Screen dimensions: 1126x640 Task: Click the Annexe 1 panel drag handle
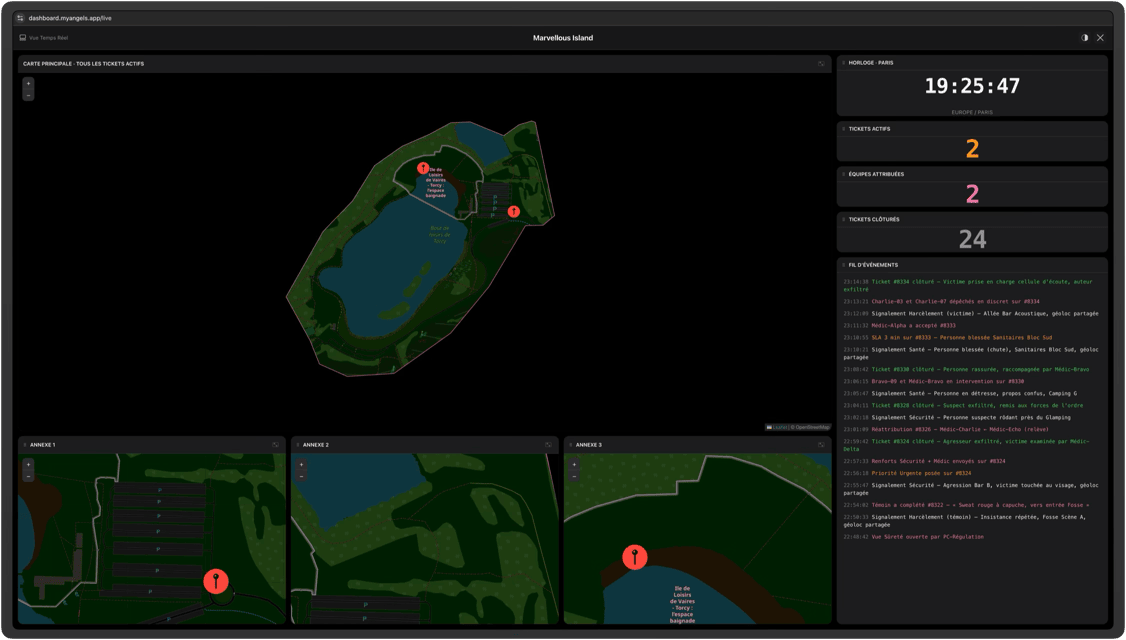25,445
